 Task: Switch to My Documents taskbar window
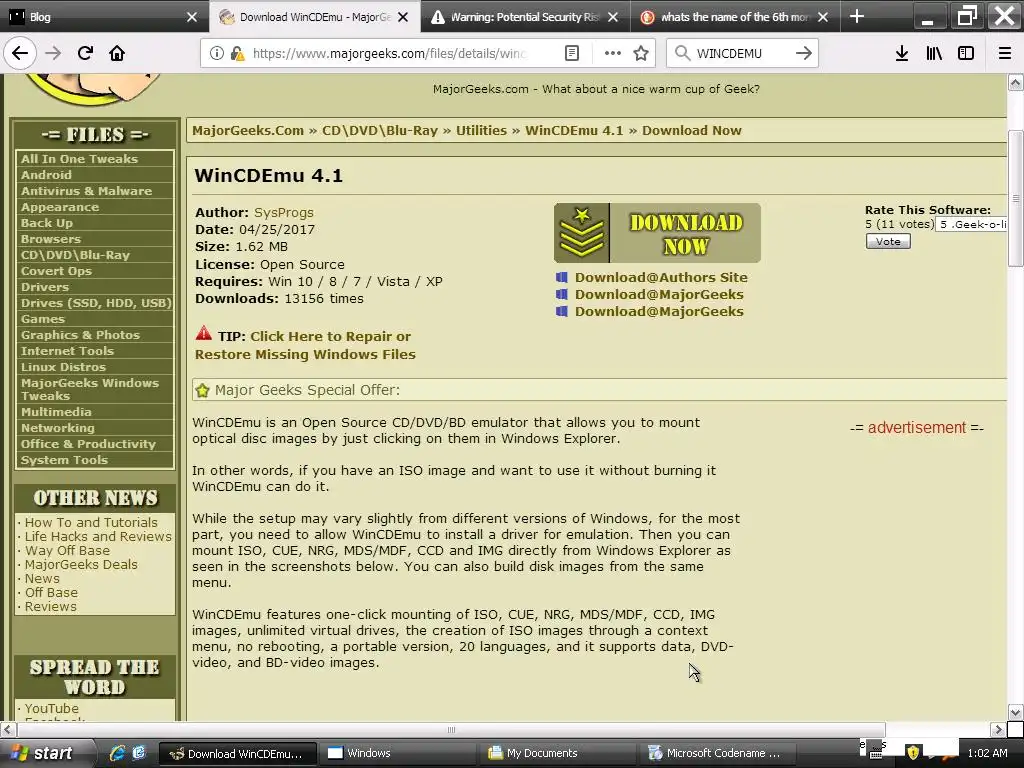(558, 753)
